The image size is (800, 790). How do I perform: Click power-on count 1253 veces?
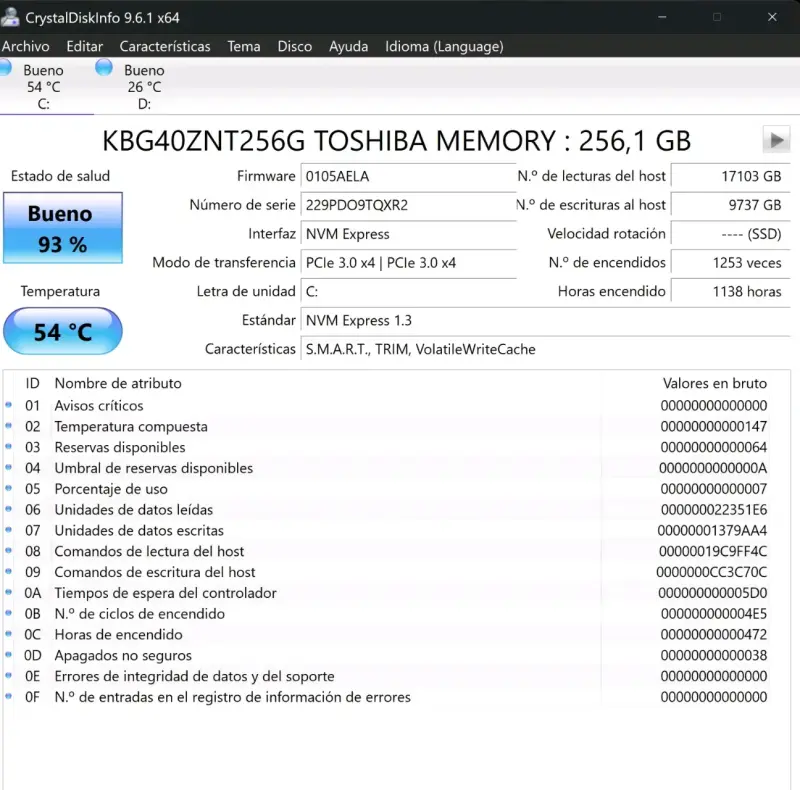[x=730, y=263]
